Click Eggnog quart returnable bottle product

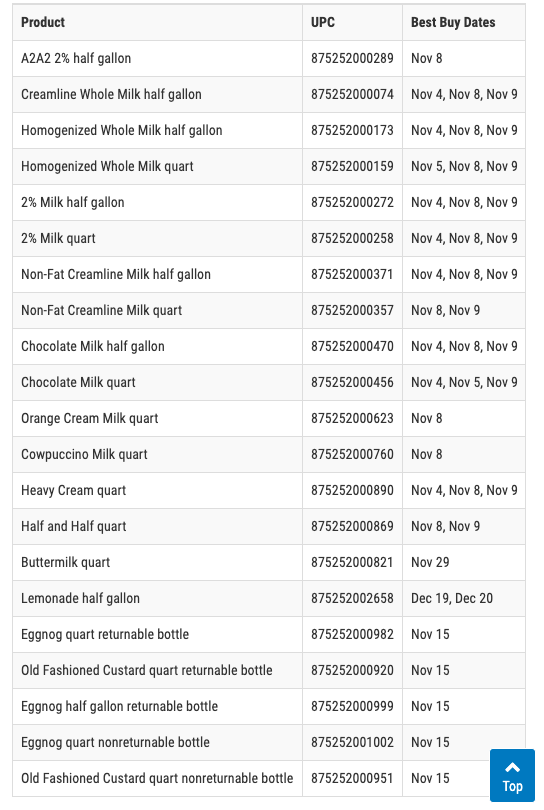(105, 634)
